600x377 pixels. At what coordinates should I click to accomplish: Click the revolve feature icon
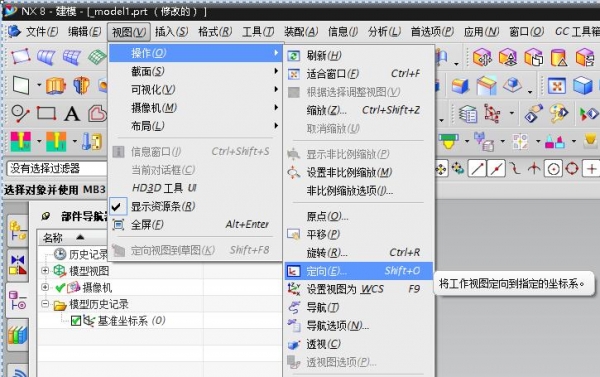pos(81,85)
